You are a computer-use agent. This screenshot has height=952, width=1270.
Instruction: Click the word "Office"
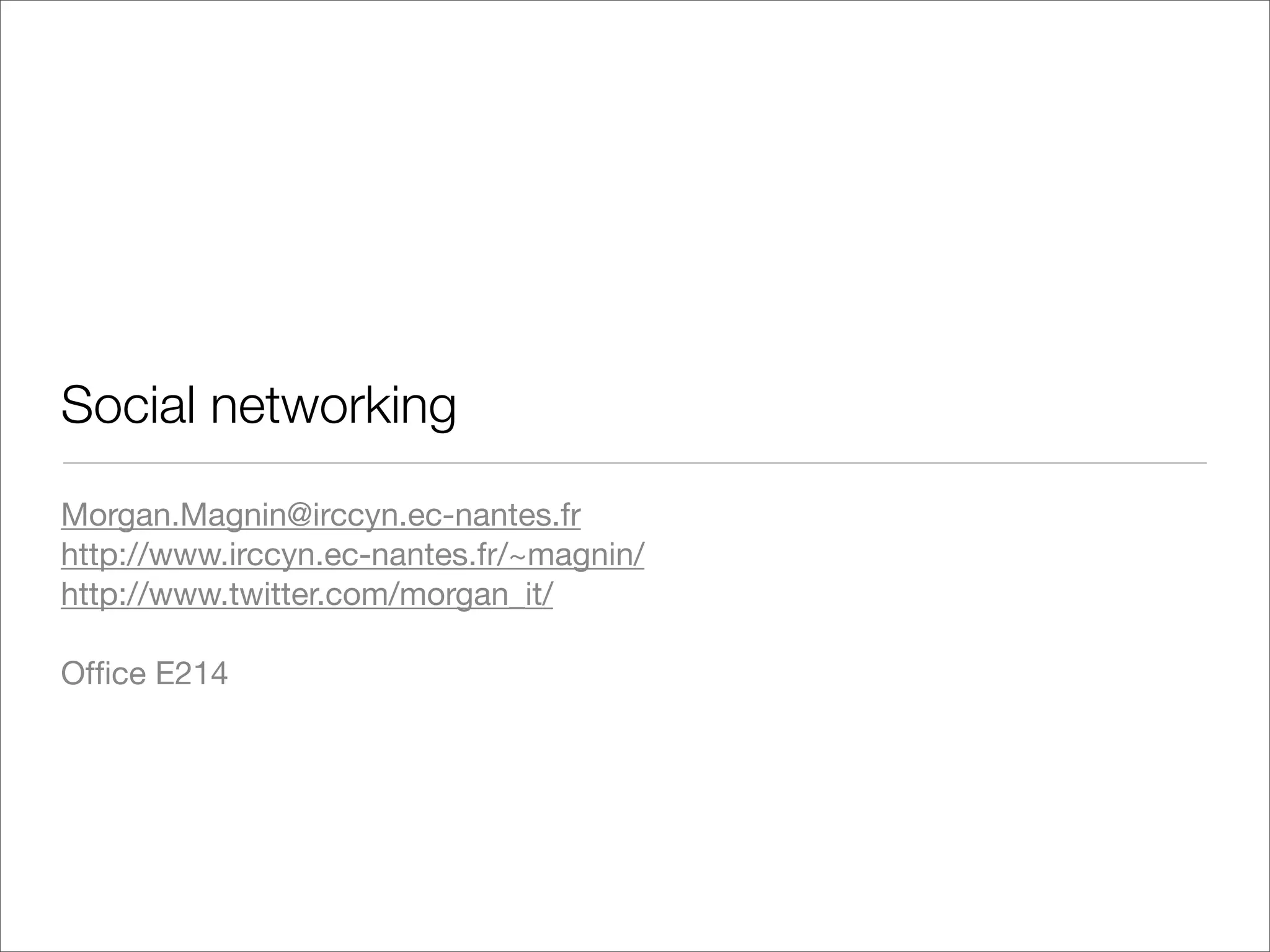104,673
